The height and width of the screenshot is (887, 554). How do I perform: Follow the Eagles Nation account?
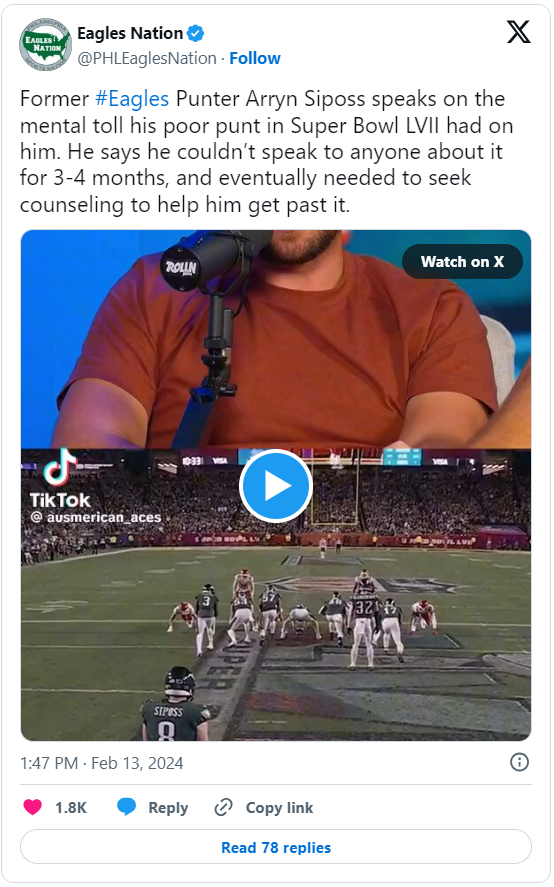click(x=255, y=58)
